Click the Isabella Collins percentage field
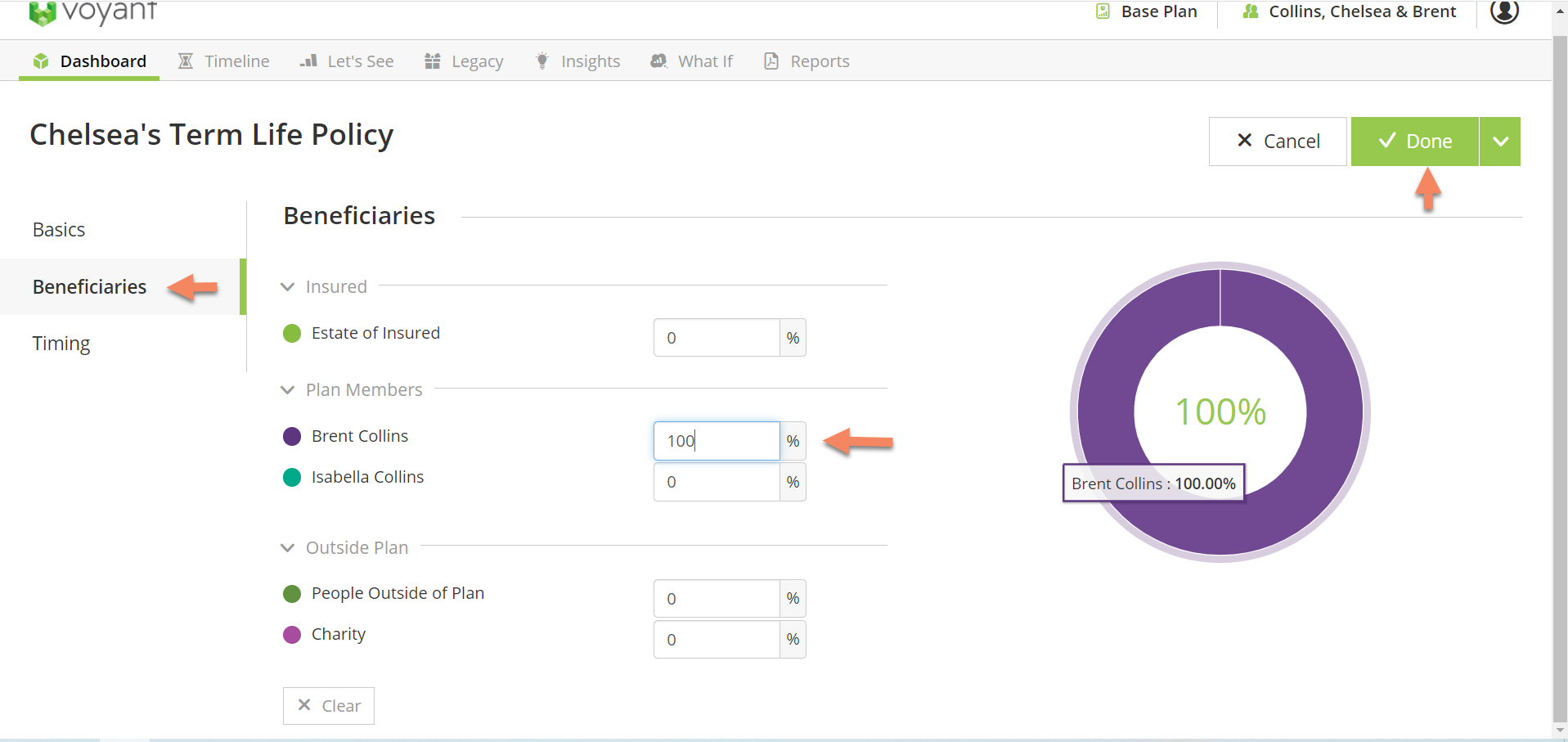 (717, 482)
